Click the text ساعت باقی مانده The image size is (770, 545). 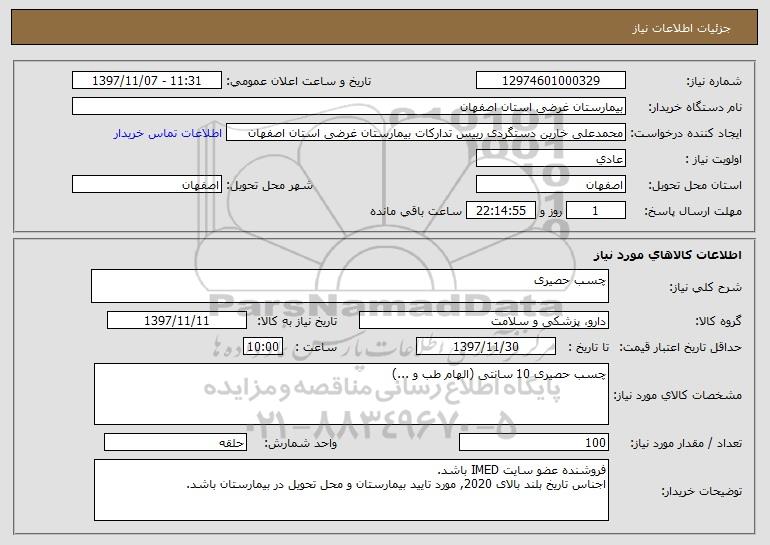416,211
